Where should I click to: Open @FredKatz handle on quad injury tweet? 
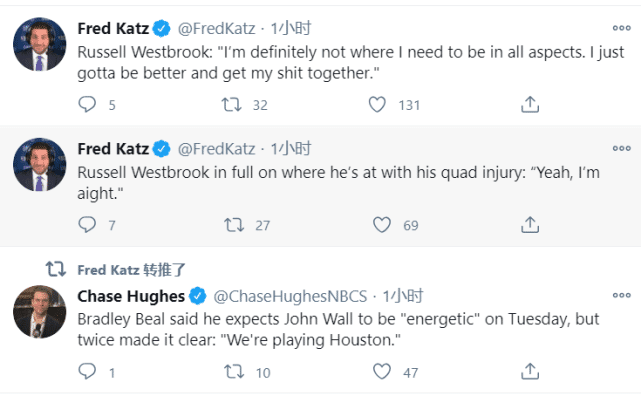pyautogui.click(x=216, y=149)
